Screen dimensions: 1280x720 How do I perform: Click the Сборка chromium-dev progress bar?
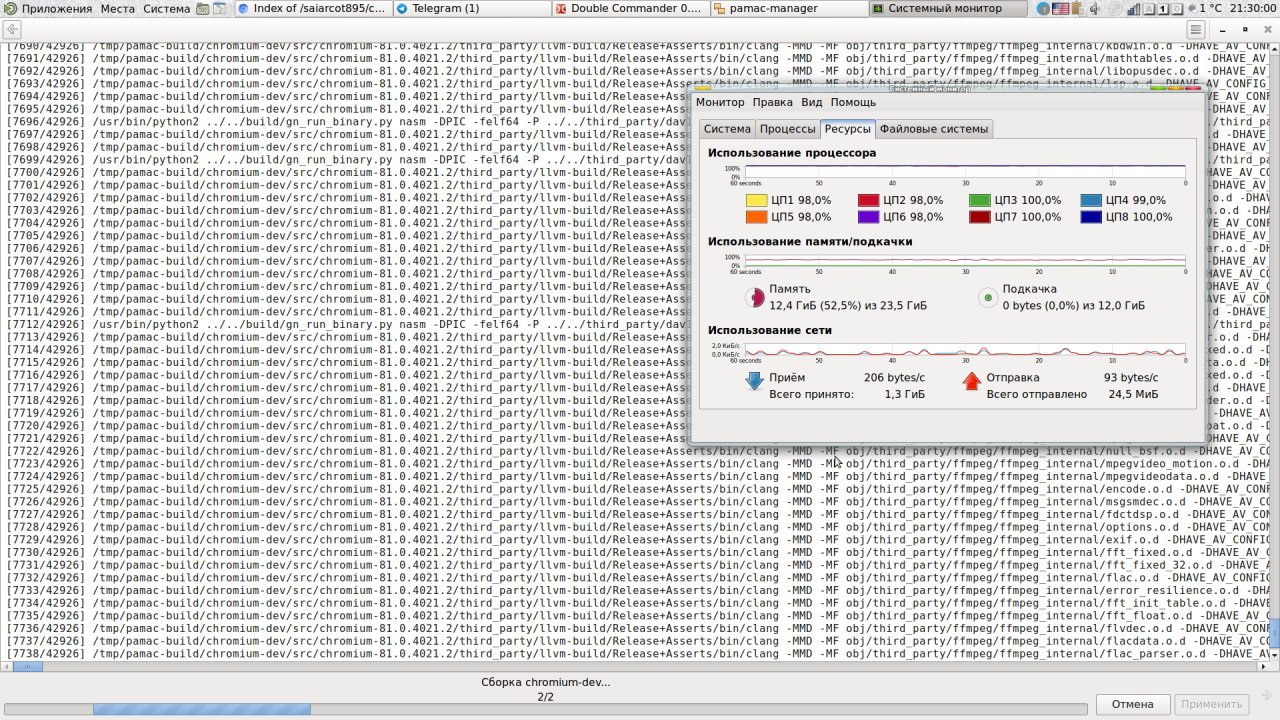[546, 709]
